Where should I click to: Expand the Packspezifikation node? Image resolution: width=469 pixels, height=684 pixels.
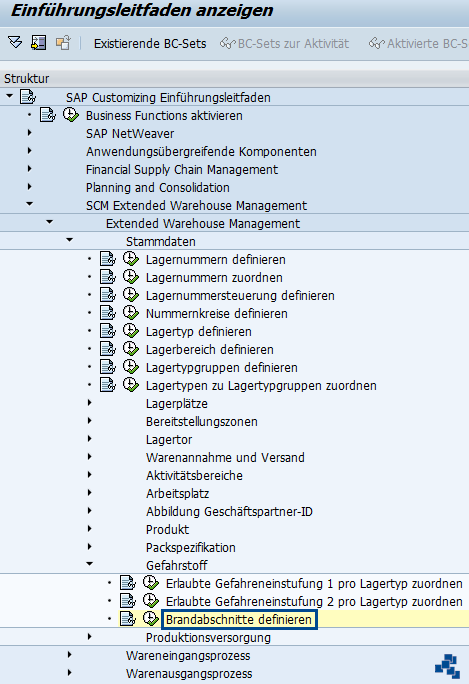(x=89, y=546)
